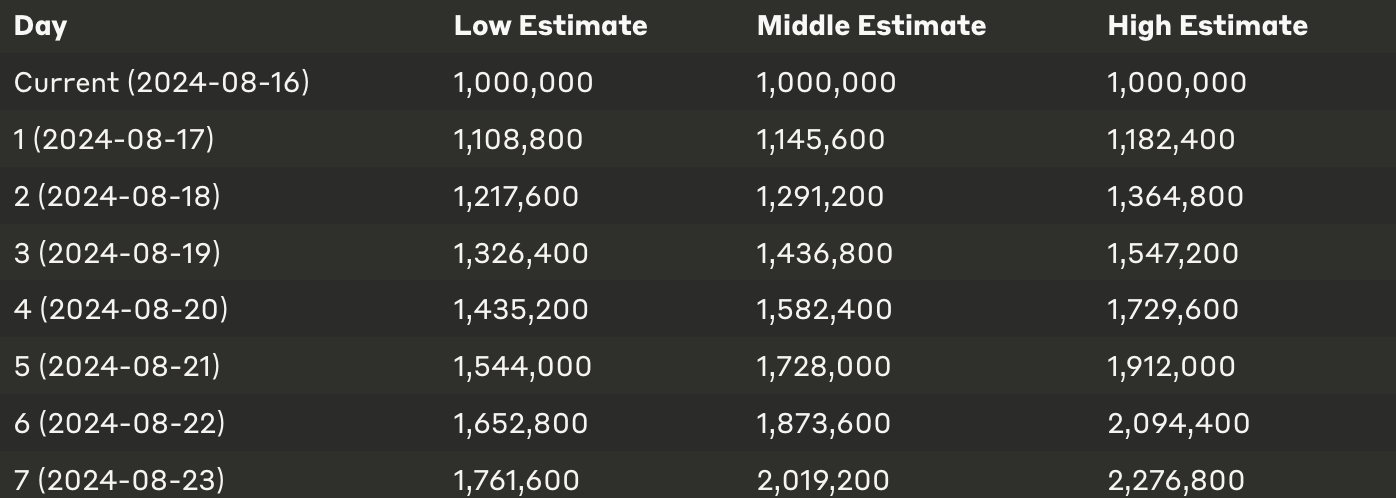Select the 1 (2024-08-17) day cell
The width and height of the screenshot is (1396, 498).
(114, 139)
